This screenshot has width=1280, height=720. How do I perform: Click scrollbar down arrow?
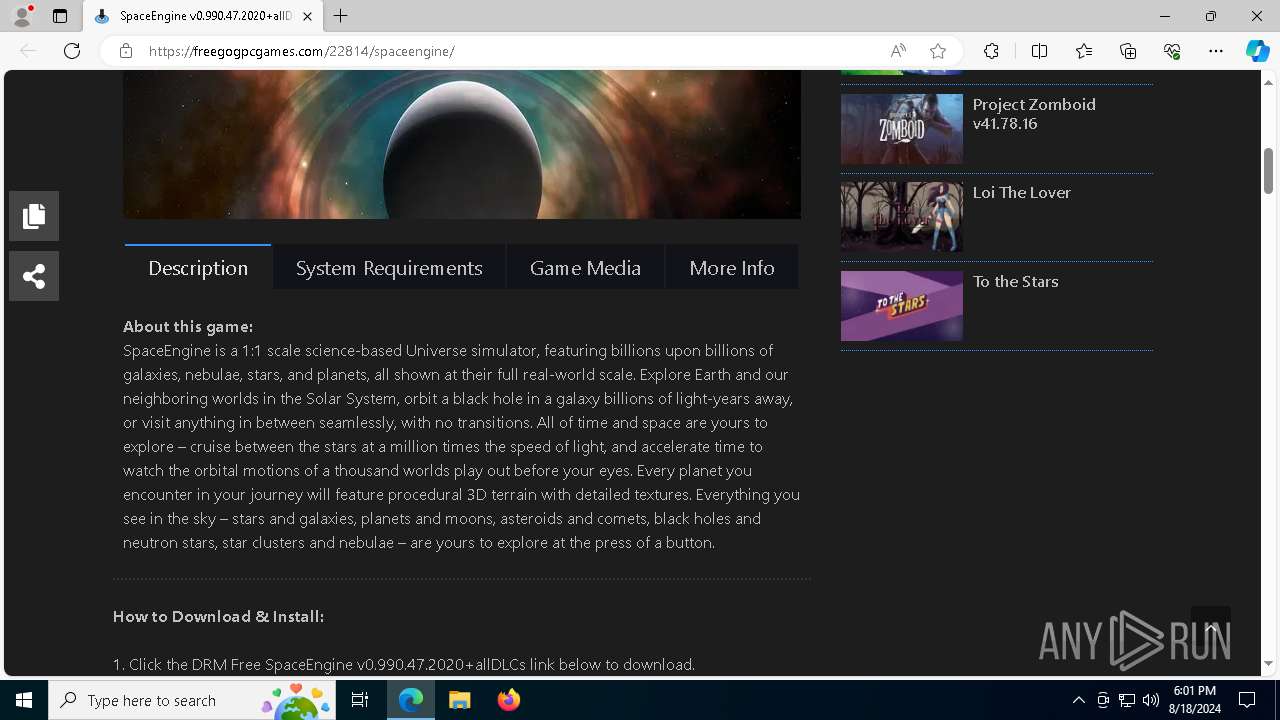pos(1268,663)
